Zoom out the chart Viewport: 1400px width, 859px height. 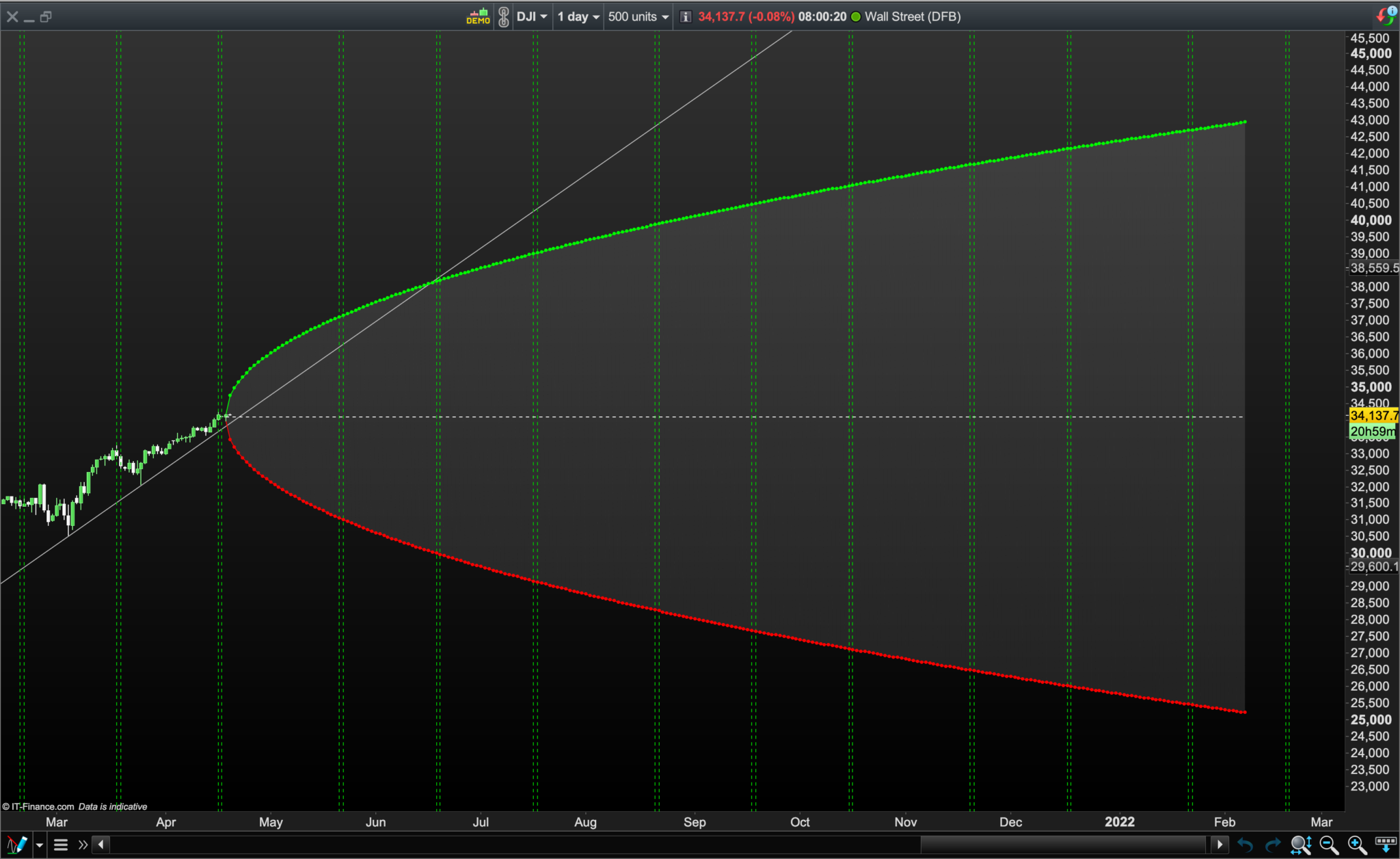[x=1328, y=845]
